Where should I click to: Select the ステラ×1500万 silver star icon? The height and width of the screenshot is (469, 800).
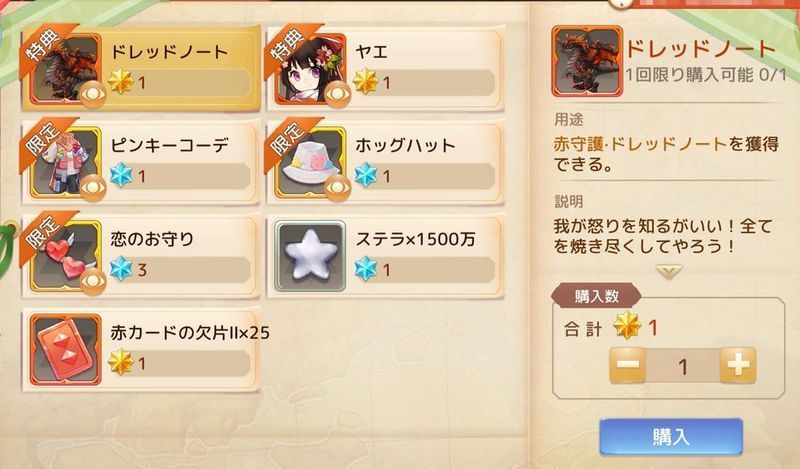[x=310, y=256]
